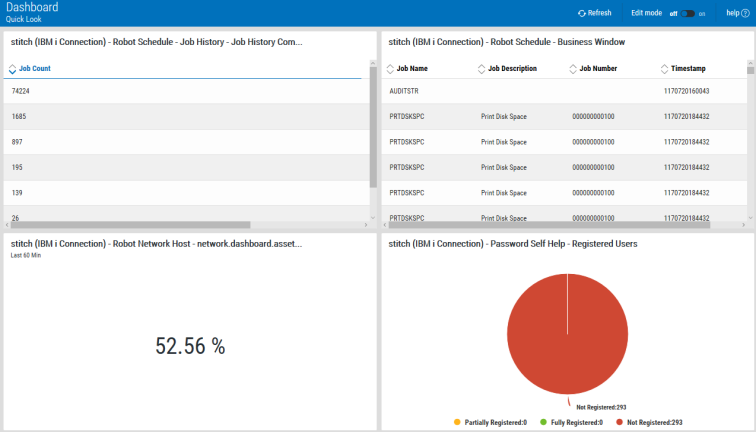The height and width of the screenshot is (432, 756).
Task: Click the Refresh icon in header
Action: pyautogui.click(x=582, y=13)
